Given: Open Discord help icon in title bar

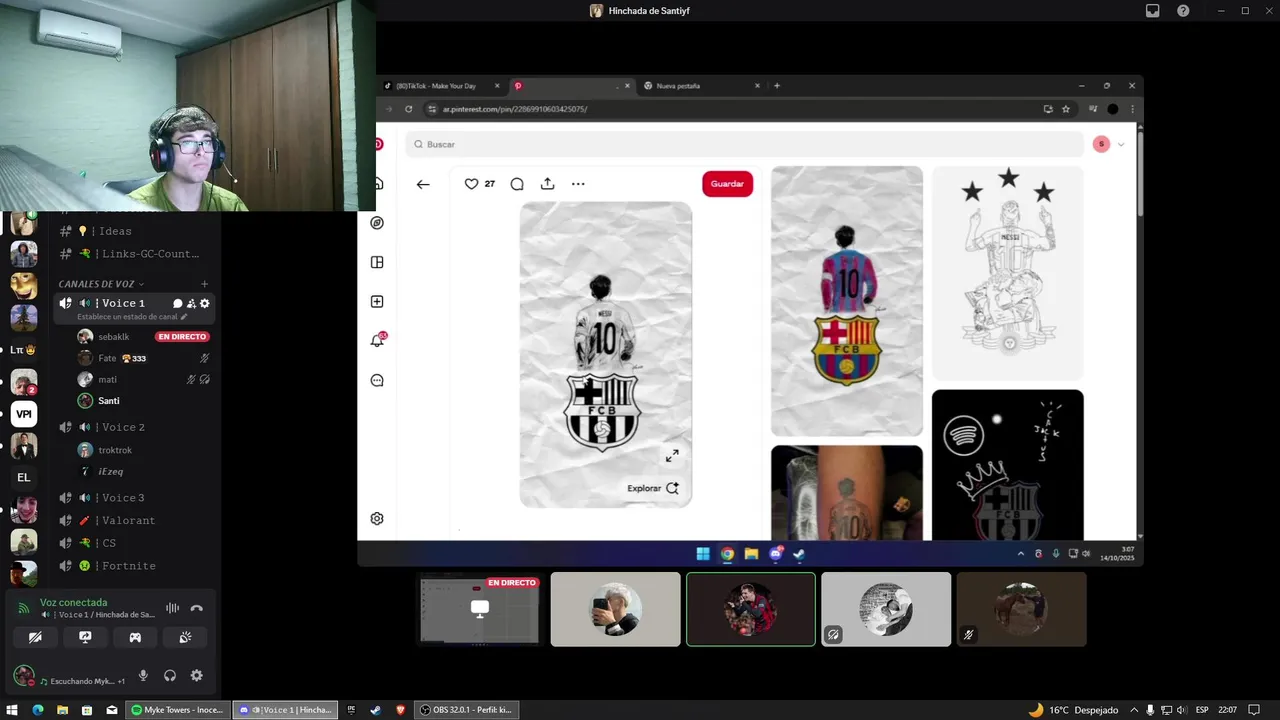Looking at the screenshot, I should pyautogui.click(x=1183, y=11).
